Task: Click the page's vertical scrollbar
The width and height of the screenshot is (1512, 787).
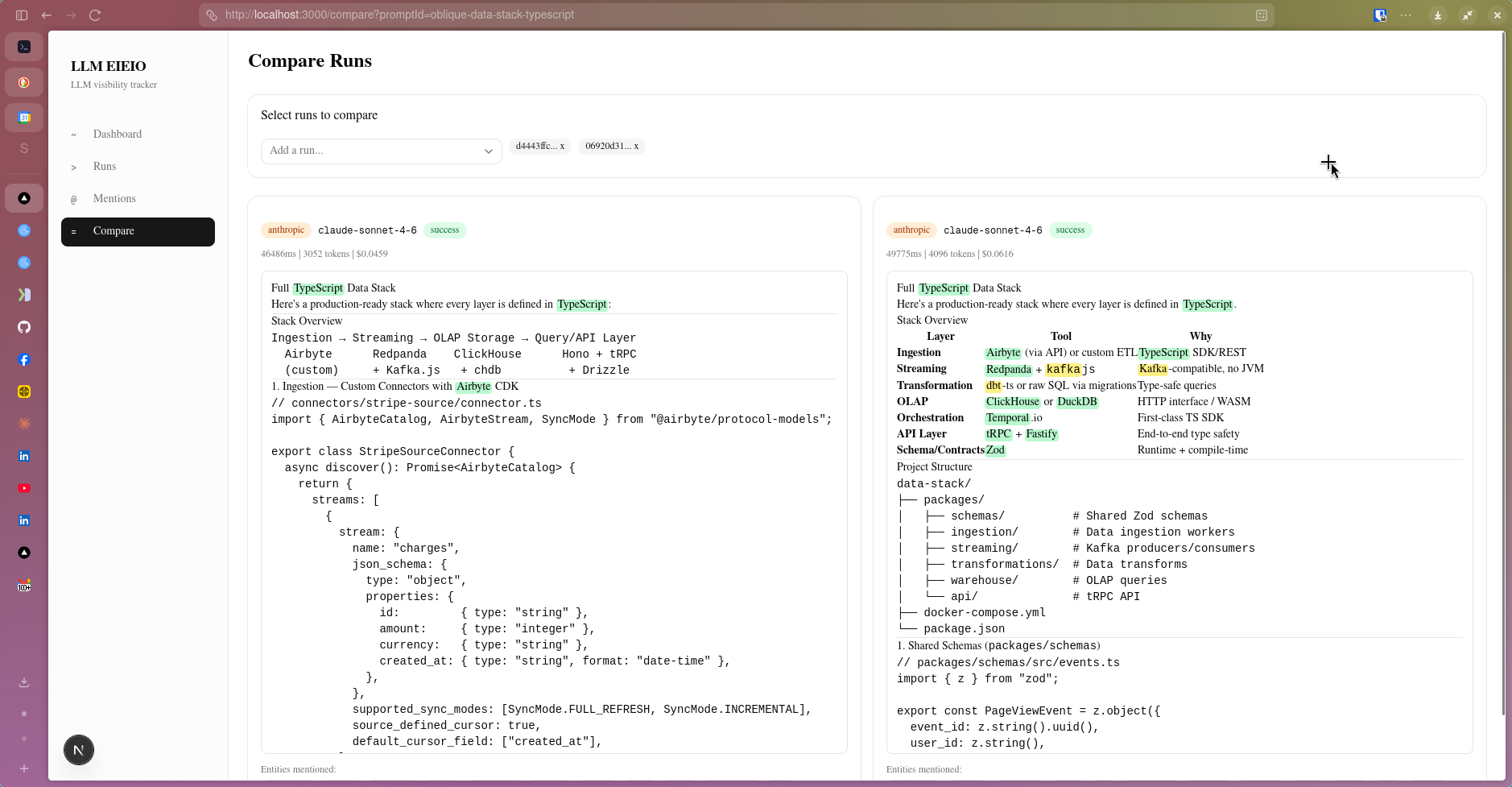Action: [x=1502, y=373]
